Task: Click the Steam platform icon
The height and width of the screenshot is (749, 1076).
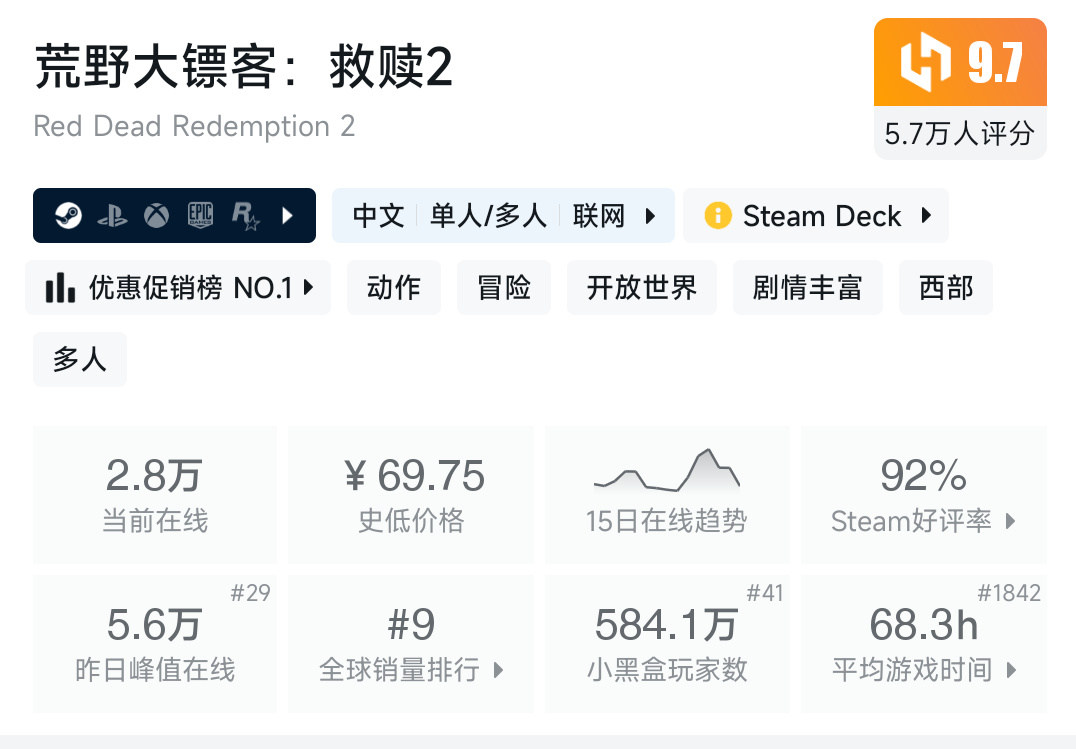Action: pyautogui.click(x=69, y=215)
